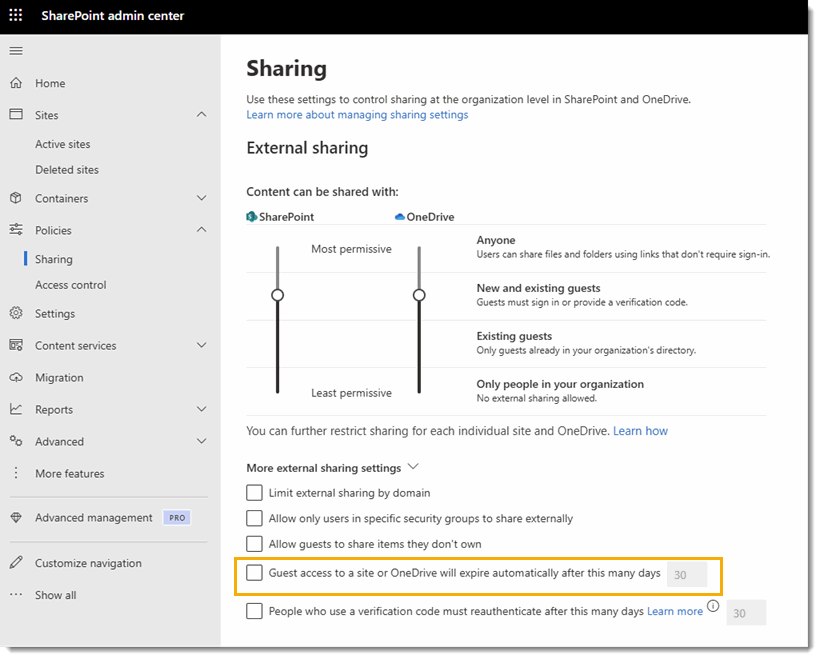Click Content can be shared with text
This screenshot has height=659, width=820.
[322, 191]
